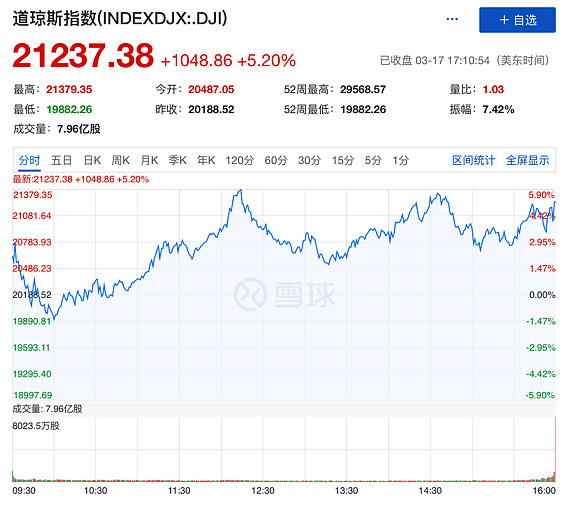Switch chart to 15分 interval

[x=343, y=160]
